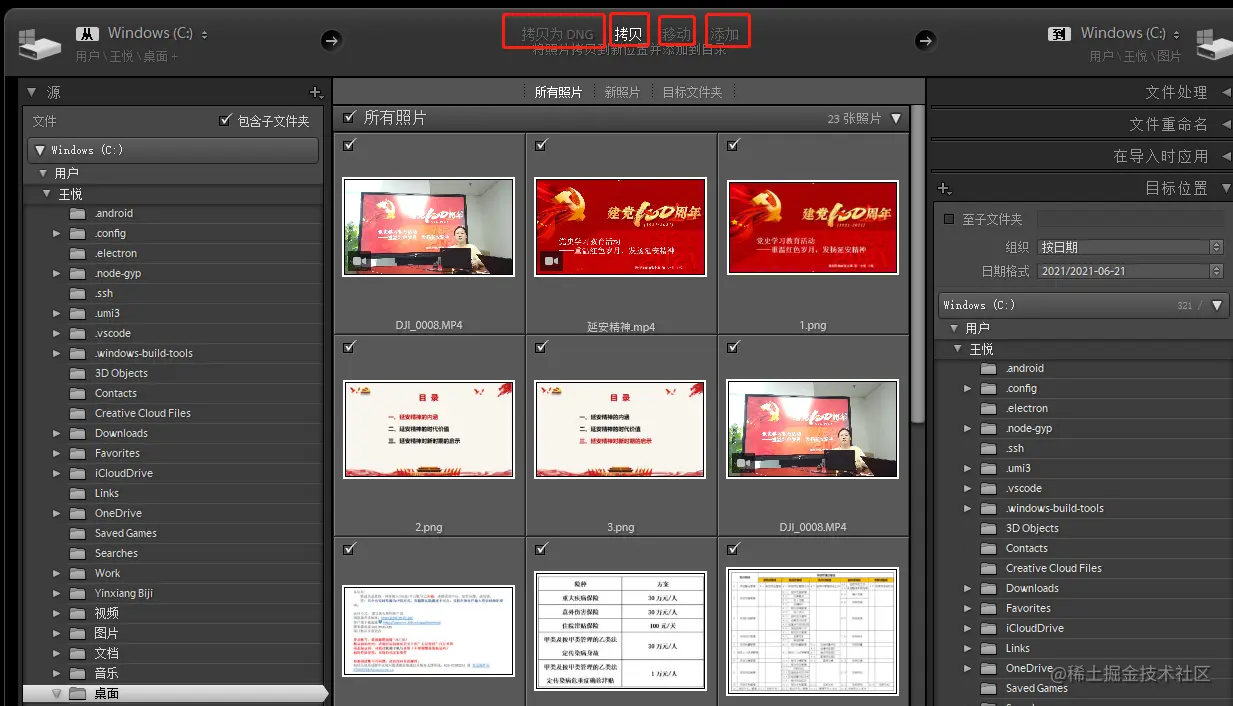
Task: Switch to the 新照片 tab
Action: click(x=622, y=92)
